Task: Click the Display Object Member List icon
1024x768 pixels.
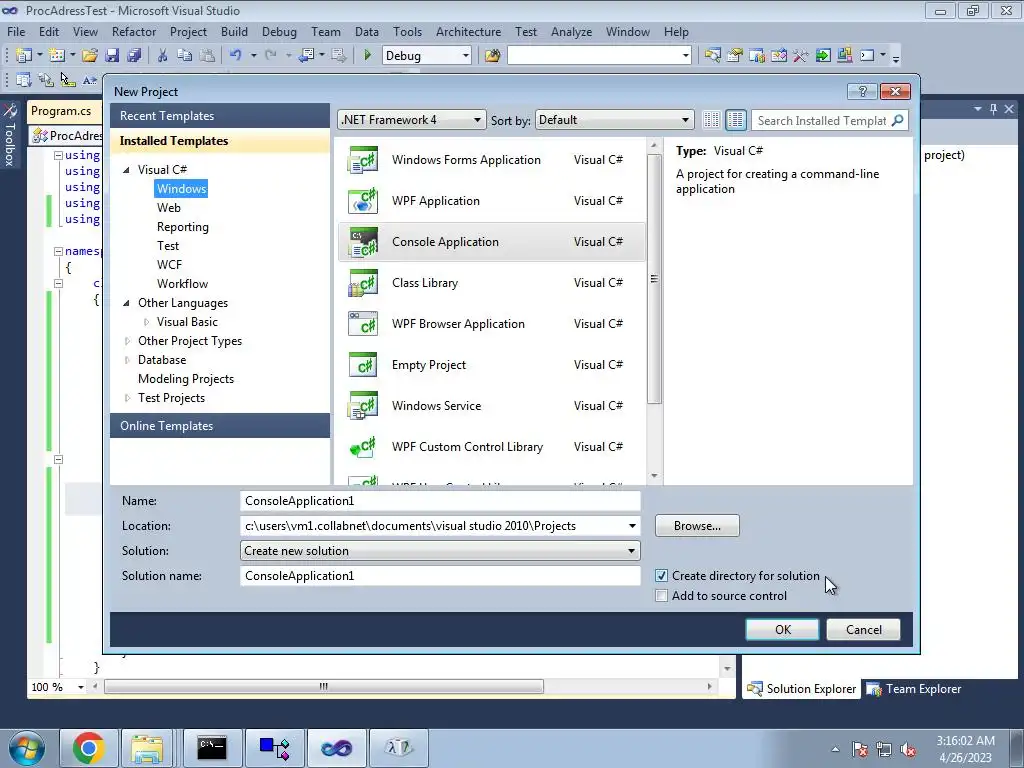Action: coord(24,80)
